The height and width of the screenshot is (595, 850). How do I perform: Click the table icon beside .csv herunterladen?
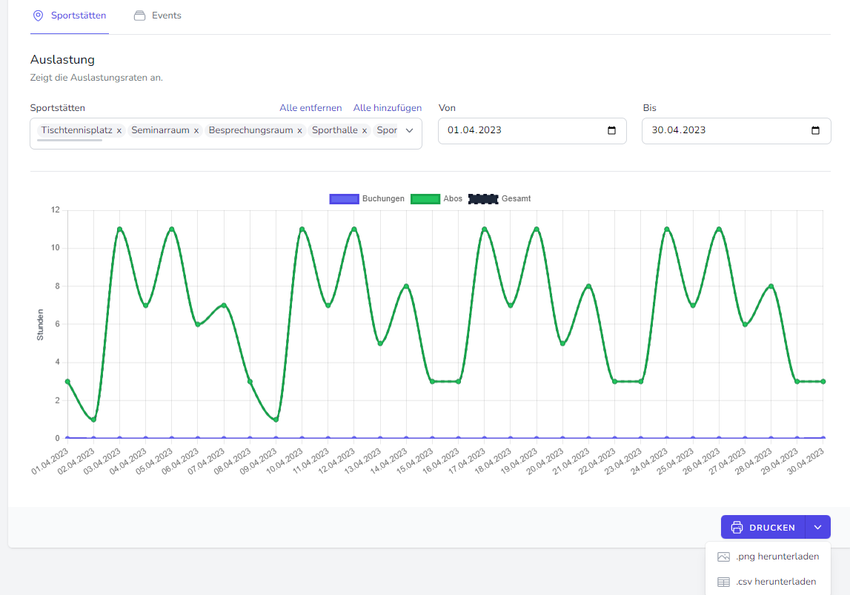coord(724,582)
